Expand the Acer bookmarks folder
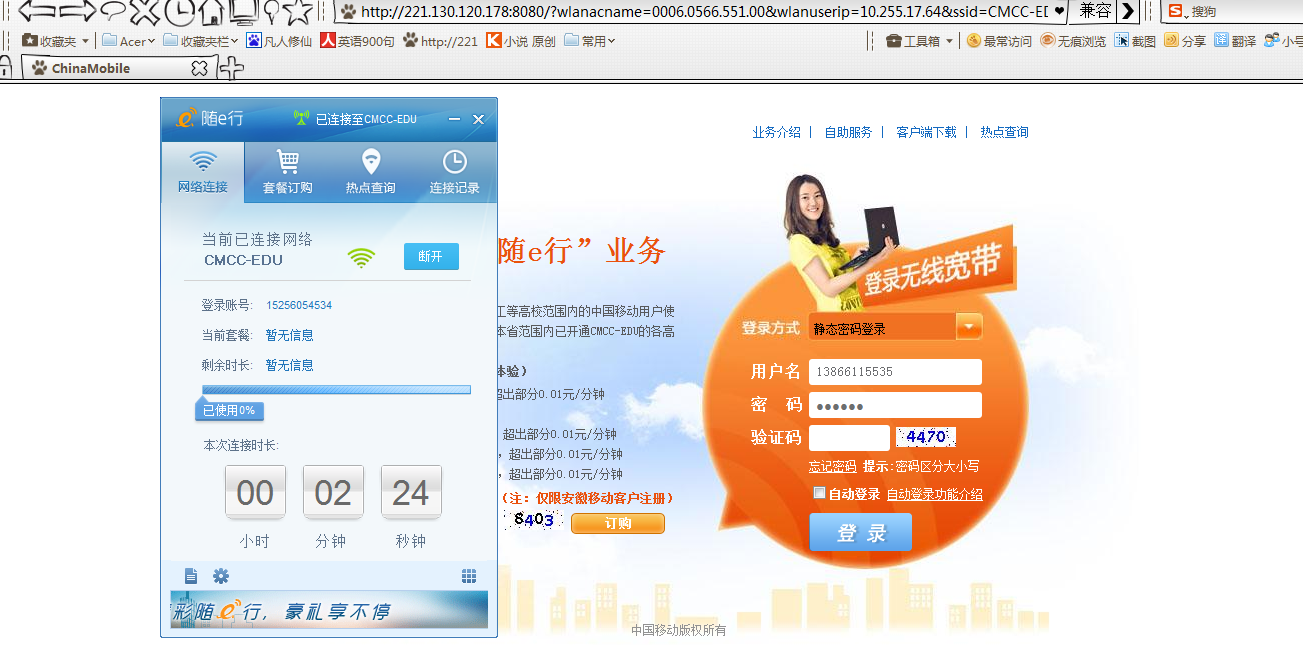 coord(129,41)
